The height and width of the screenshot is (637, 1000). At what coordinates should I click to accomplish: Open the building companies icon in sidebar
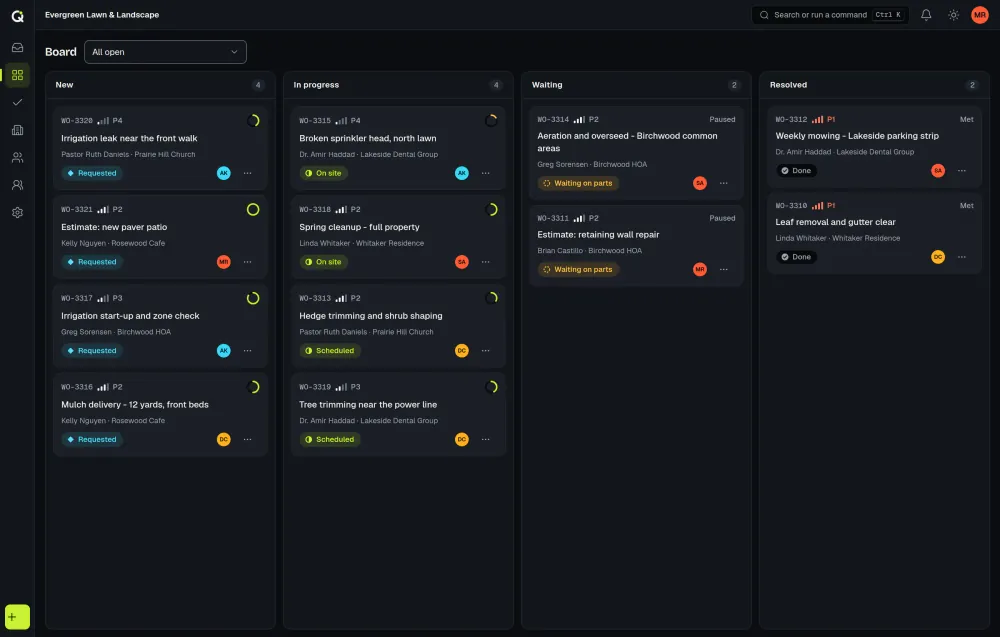(x=17, y=130)
